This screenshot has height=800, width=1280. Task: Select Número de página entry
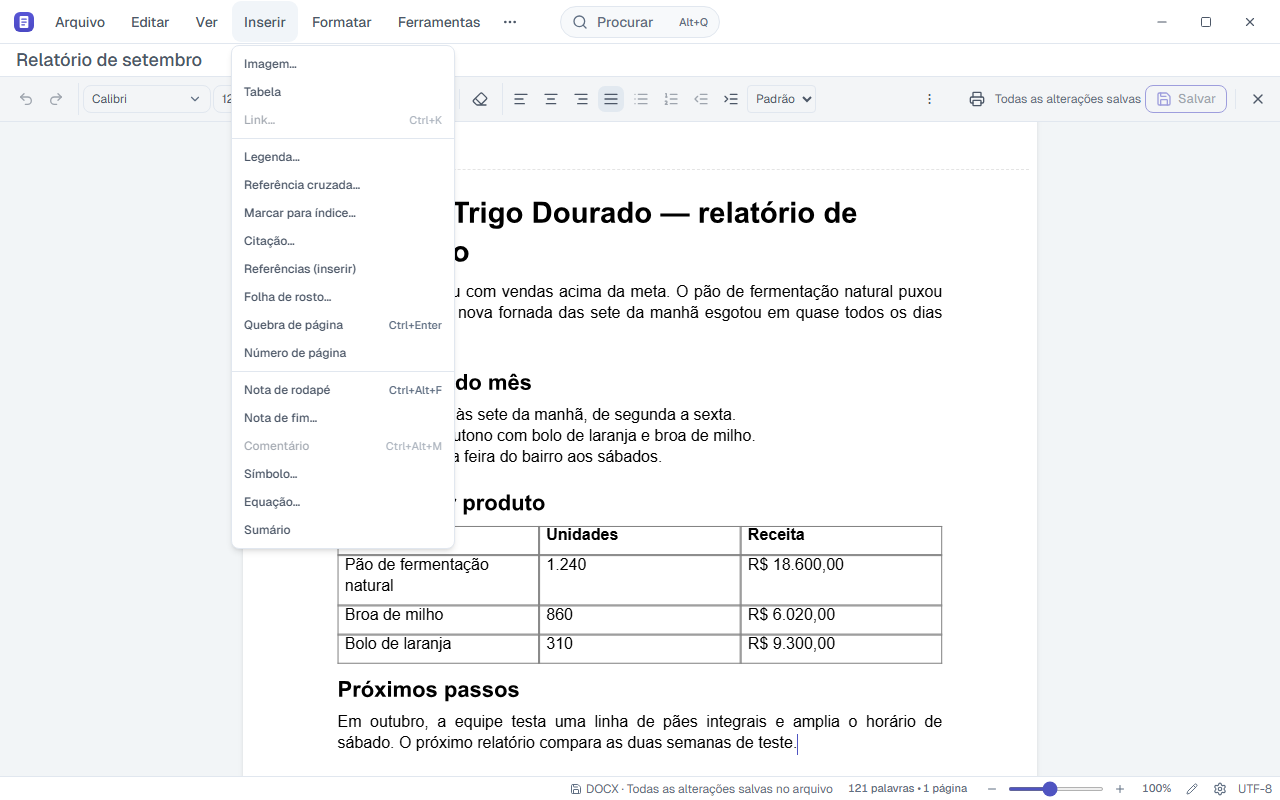coord(343,353)
